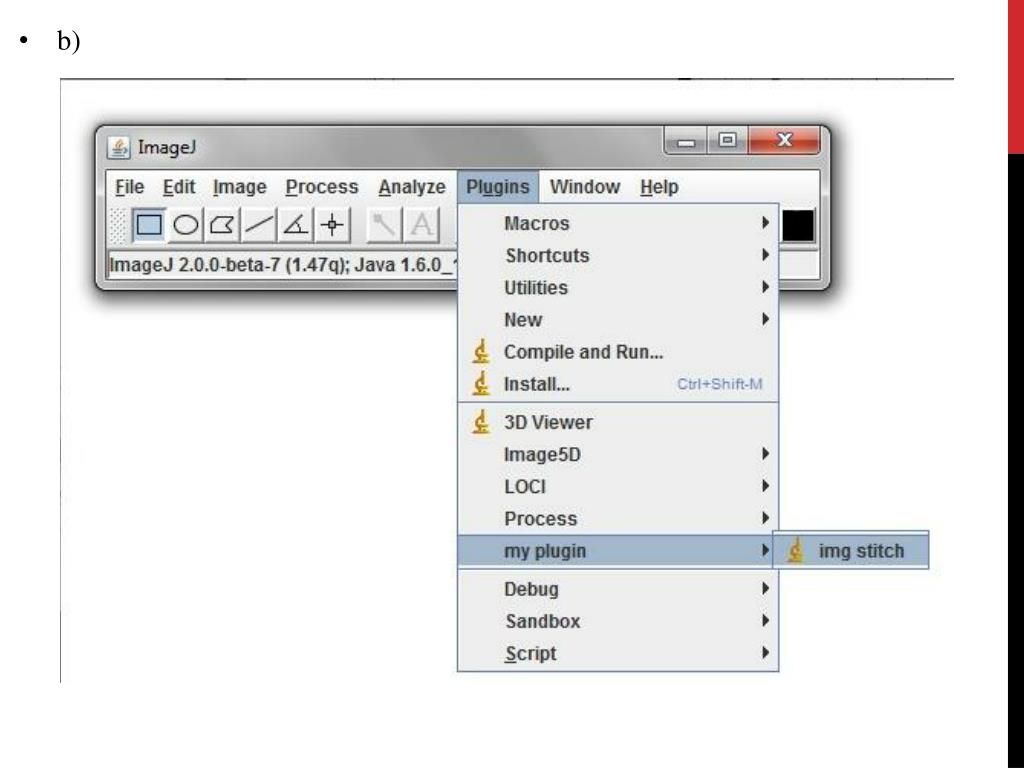Open the Process menu in menu bar

click(322, 187)
